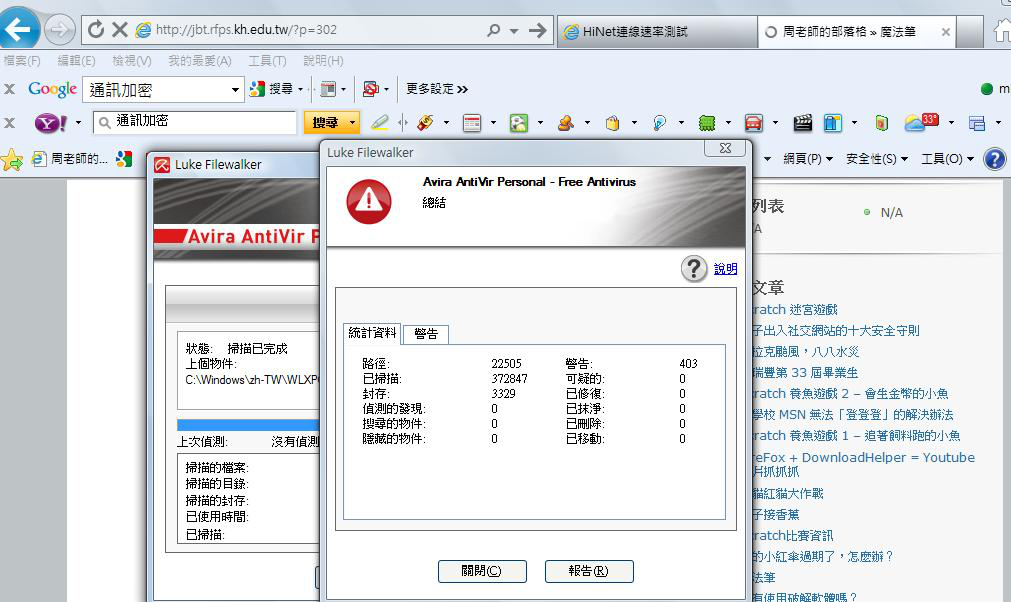This screenshot has width=1011, height=602.
Task: Click the Yahoo toolbar search input field
Action: tap(194, 122)
